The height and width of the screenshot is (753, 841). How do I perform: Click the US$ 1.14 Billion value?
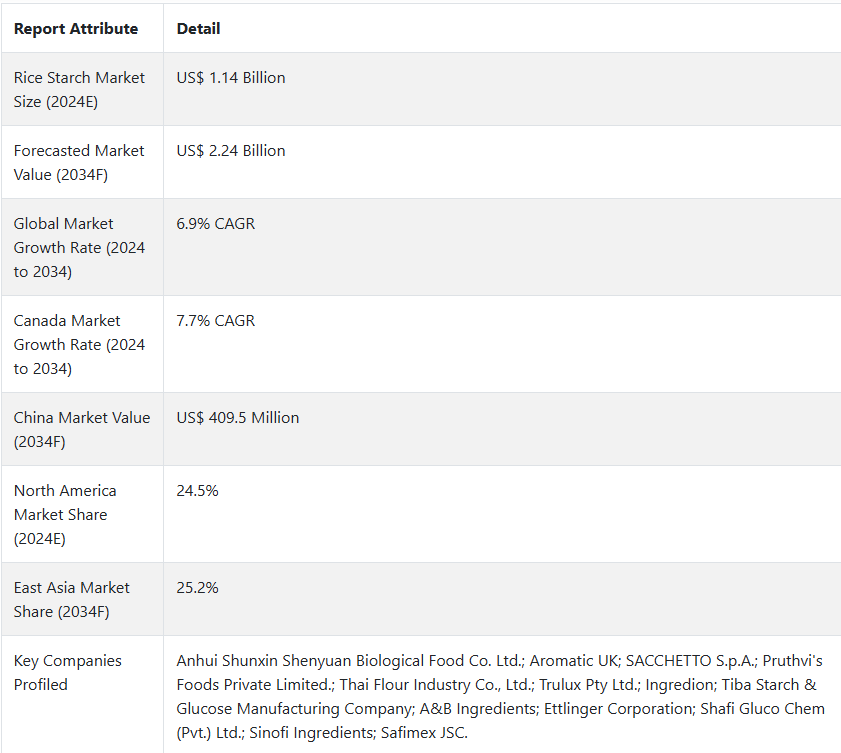231,78
